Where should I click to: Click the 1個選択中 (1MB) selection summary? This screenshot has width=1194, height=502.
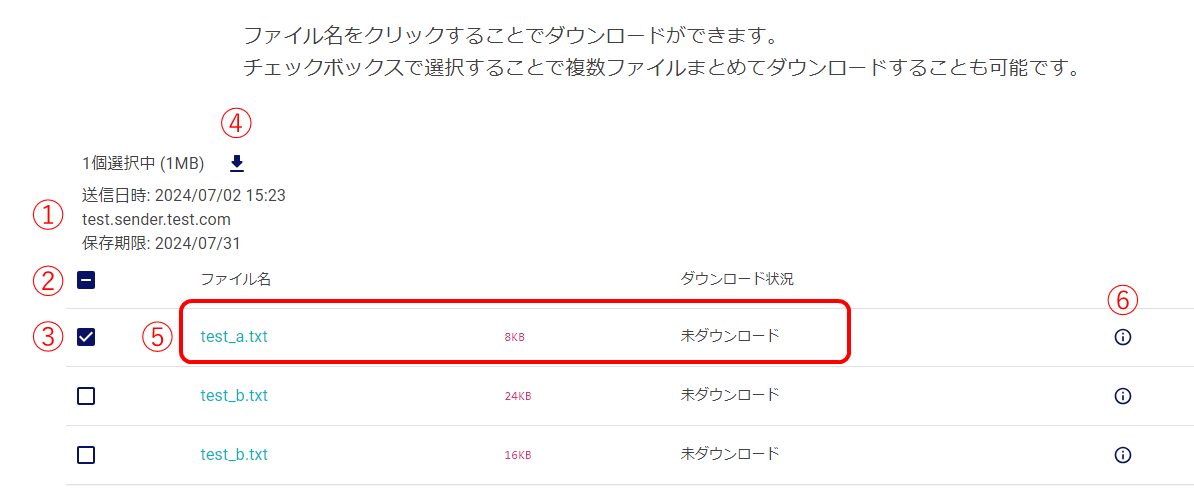tap(144, 164)
